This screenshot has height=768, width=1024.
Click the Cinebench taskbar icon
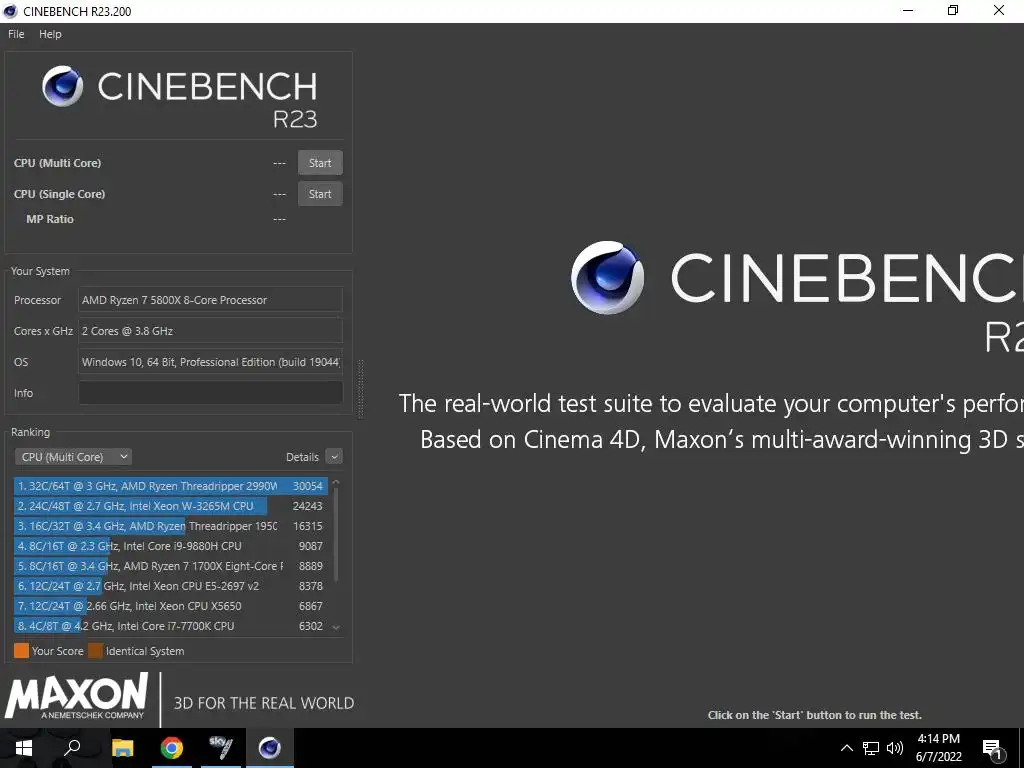tap(270, 748)
